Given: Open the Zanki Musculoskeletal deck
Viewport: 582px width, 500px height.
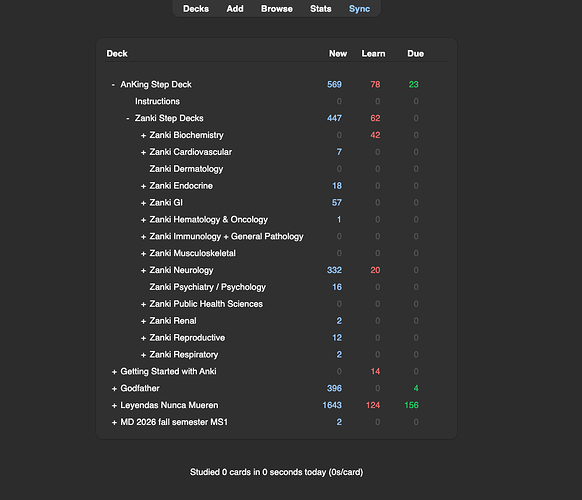Looking at the screenshot, I should pos(193,253).
